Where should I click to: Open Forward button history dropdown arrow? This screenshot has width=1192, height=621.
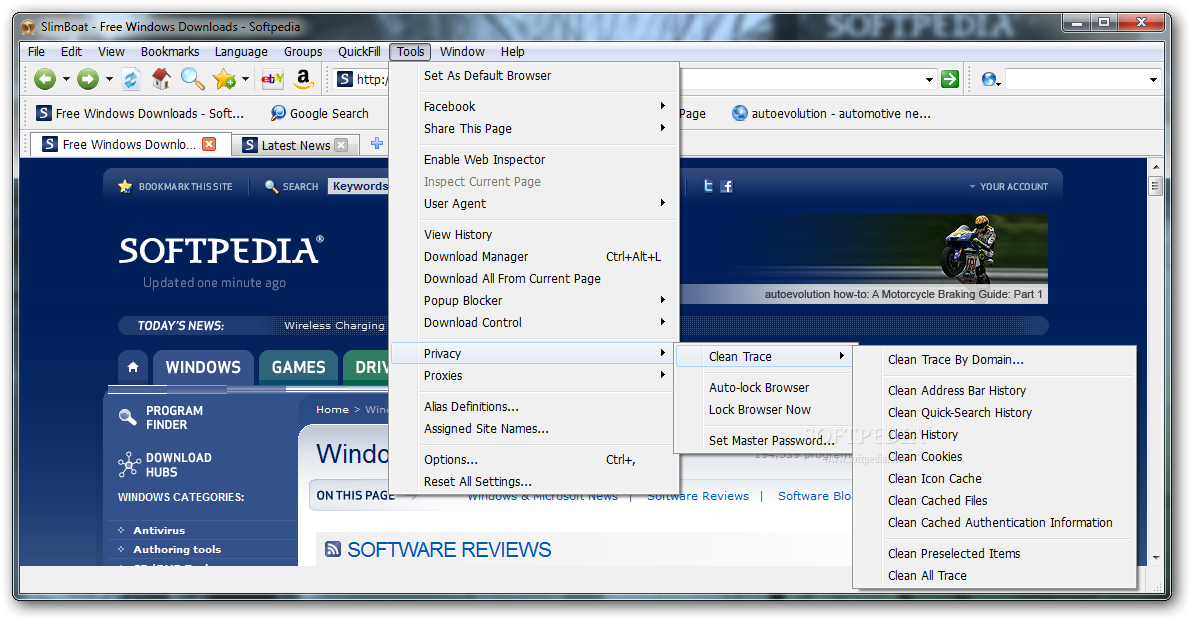pyautogui.click(x=109, y=79)
